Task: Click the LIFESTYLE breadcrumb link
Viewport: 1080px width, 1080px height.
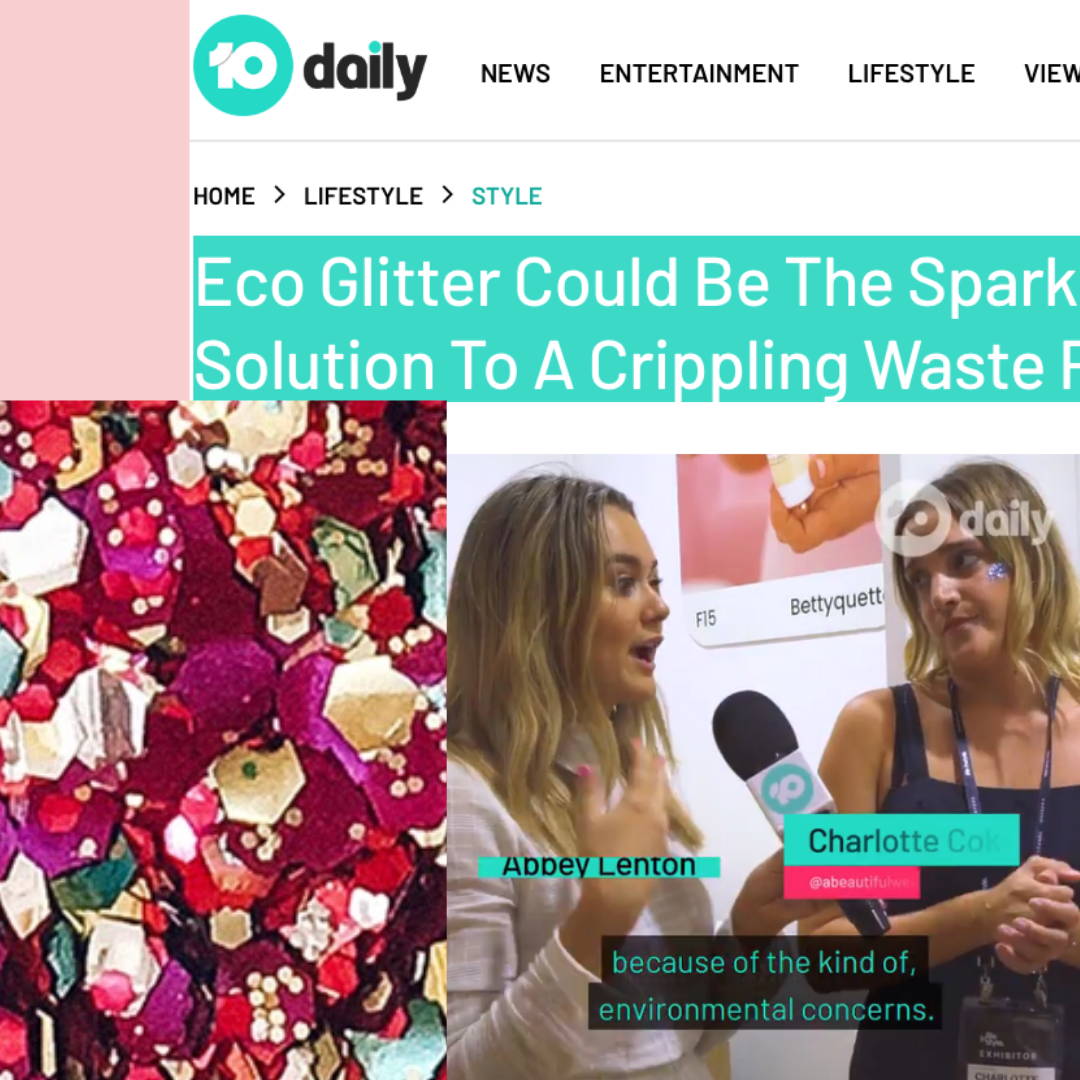Action: [x=363, y=196]
